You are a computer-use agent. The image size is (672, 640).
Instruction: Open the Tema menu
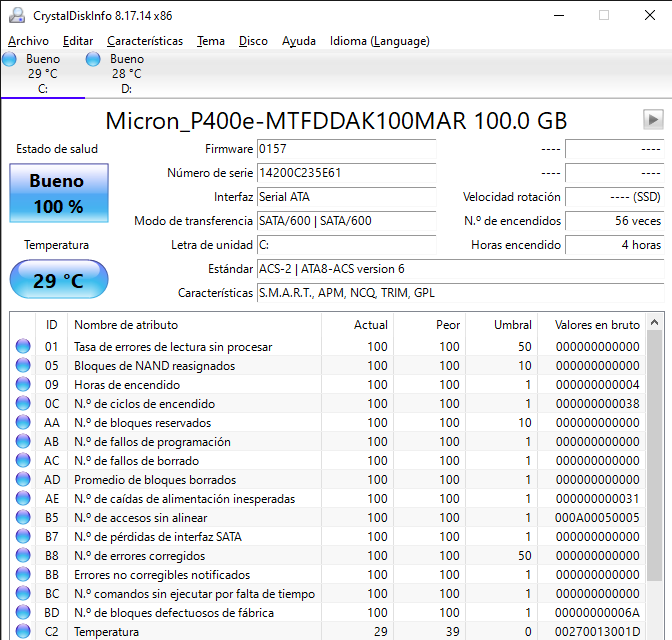210,41
